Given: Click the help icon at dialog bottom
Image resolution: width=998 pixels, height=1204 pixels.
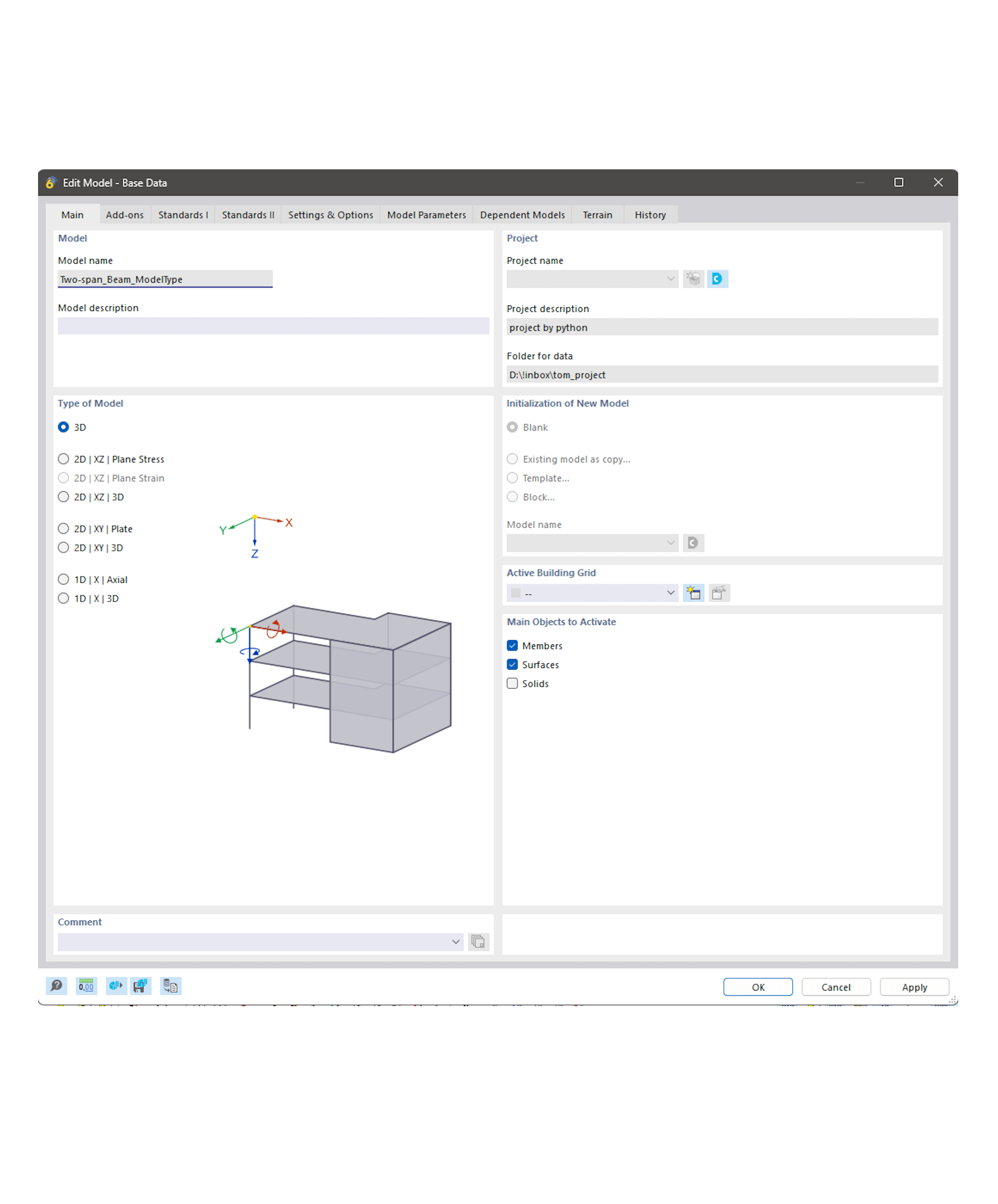Looking at the screenshot, I should 56,986.
